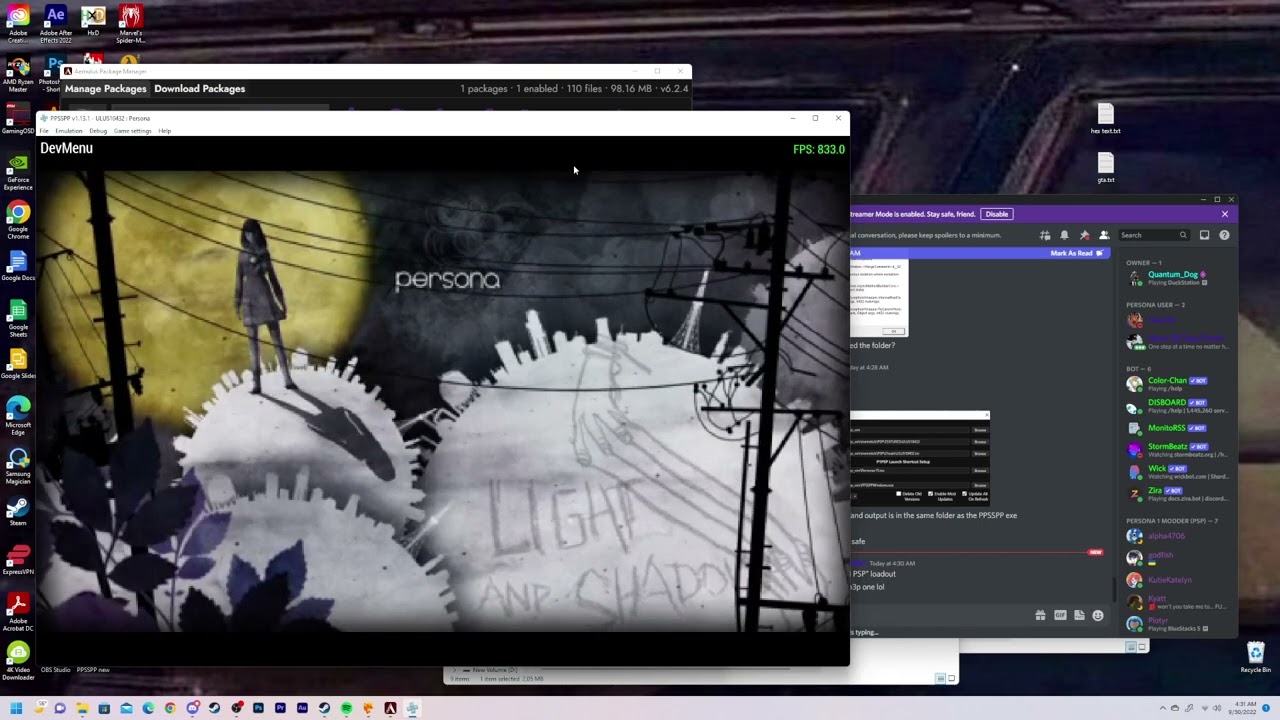Open 4K Video Downloader desktop shortcut

tap(18, 661)
